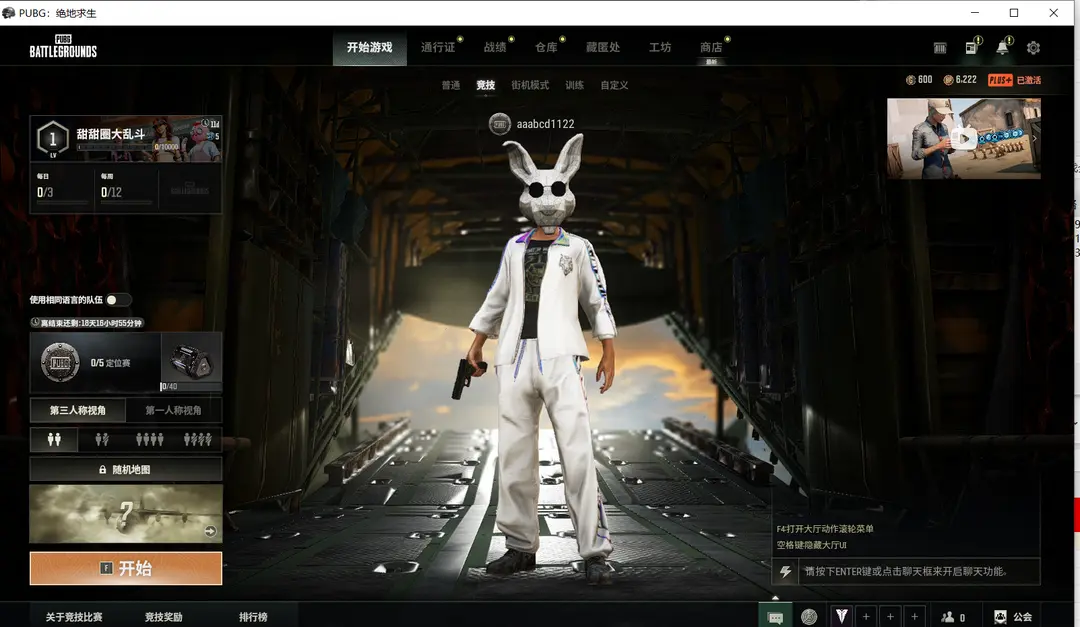Viewport: 1080px width, 627px height.
Task: Open notifications bell icon
Action: click(x=1002, y=48)
